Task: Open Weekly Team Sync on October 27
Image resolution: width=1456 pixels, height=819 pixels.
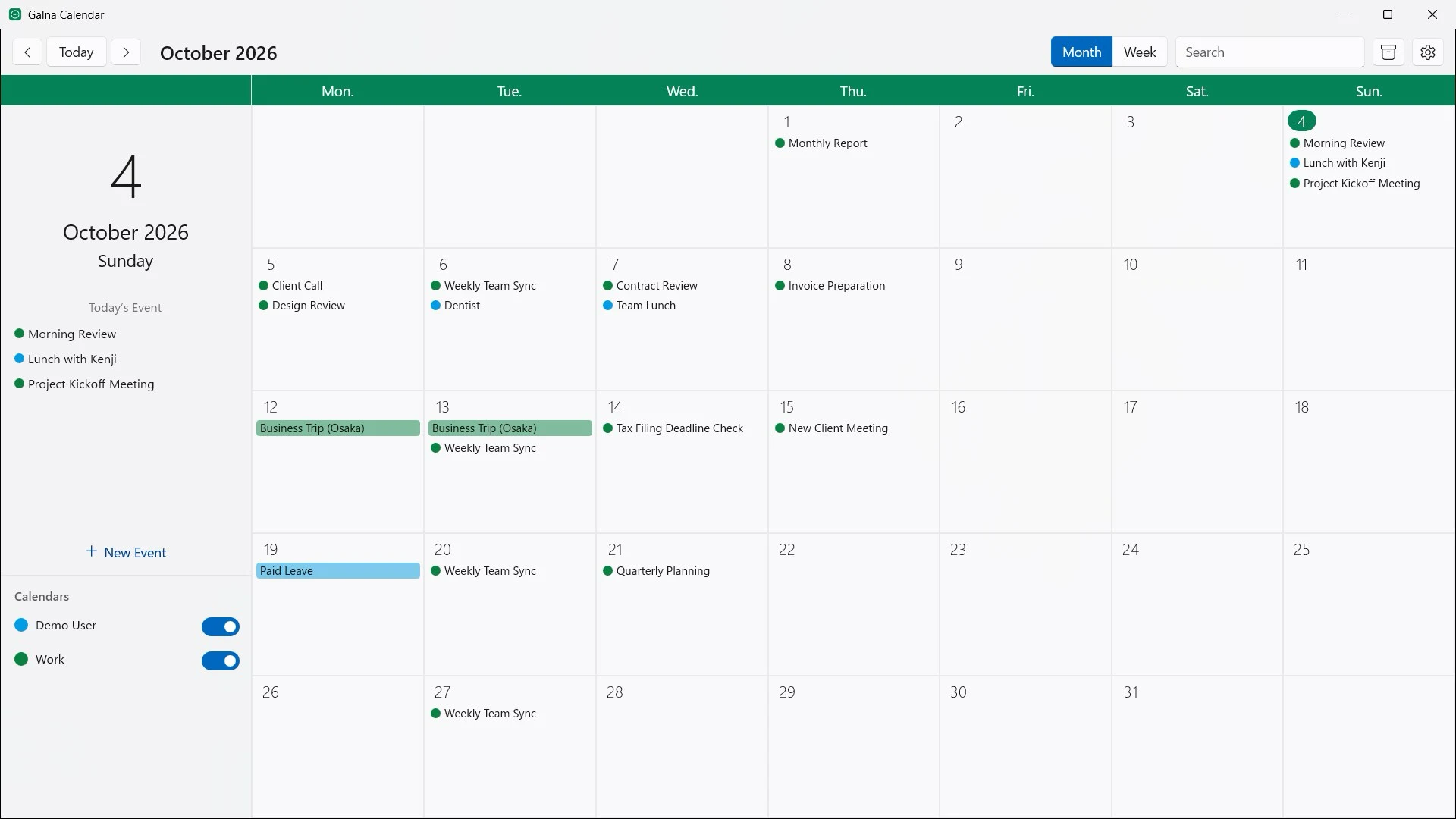Action: [x=483, y=714]
